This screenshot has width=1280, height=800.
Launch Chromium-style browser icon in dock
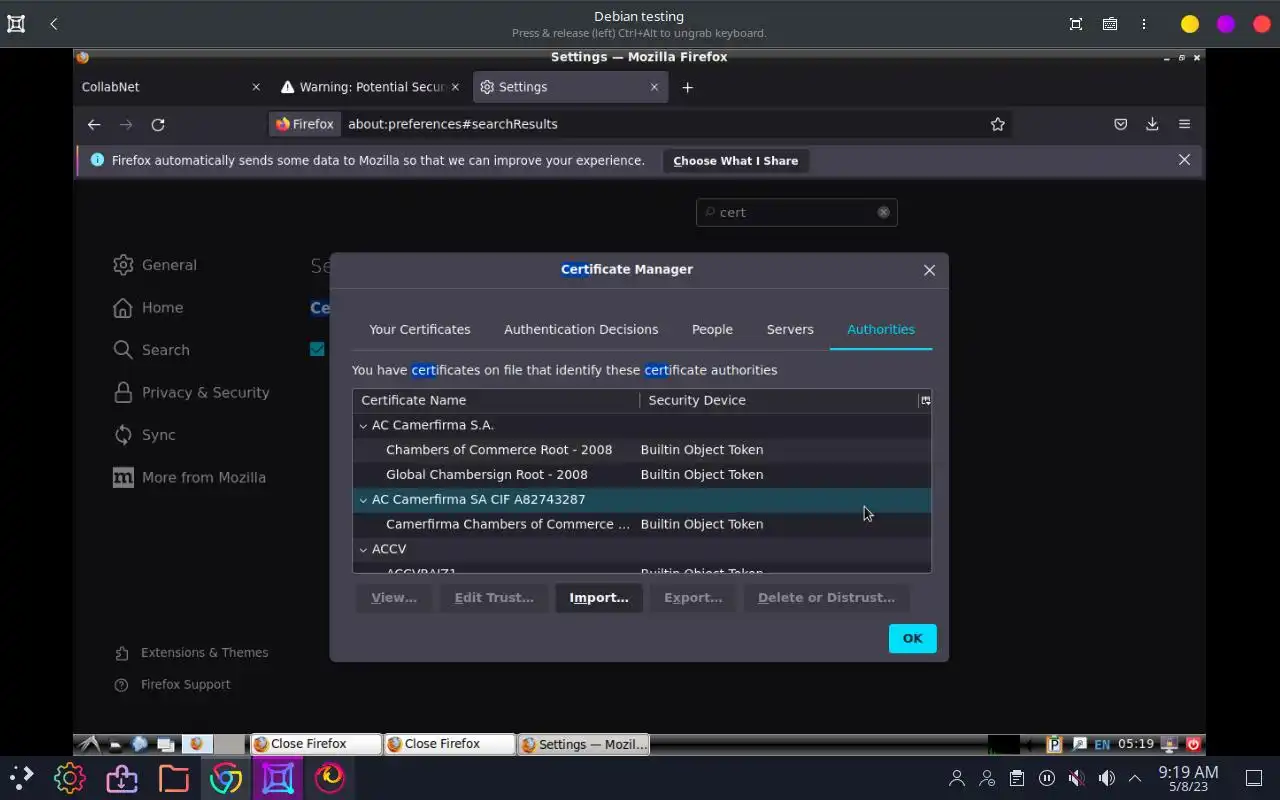tap(225, 778)
